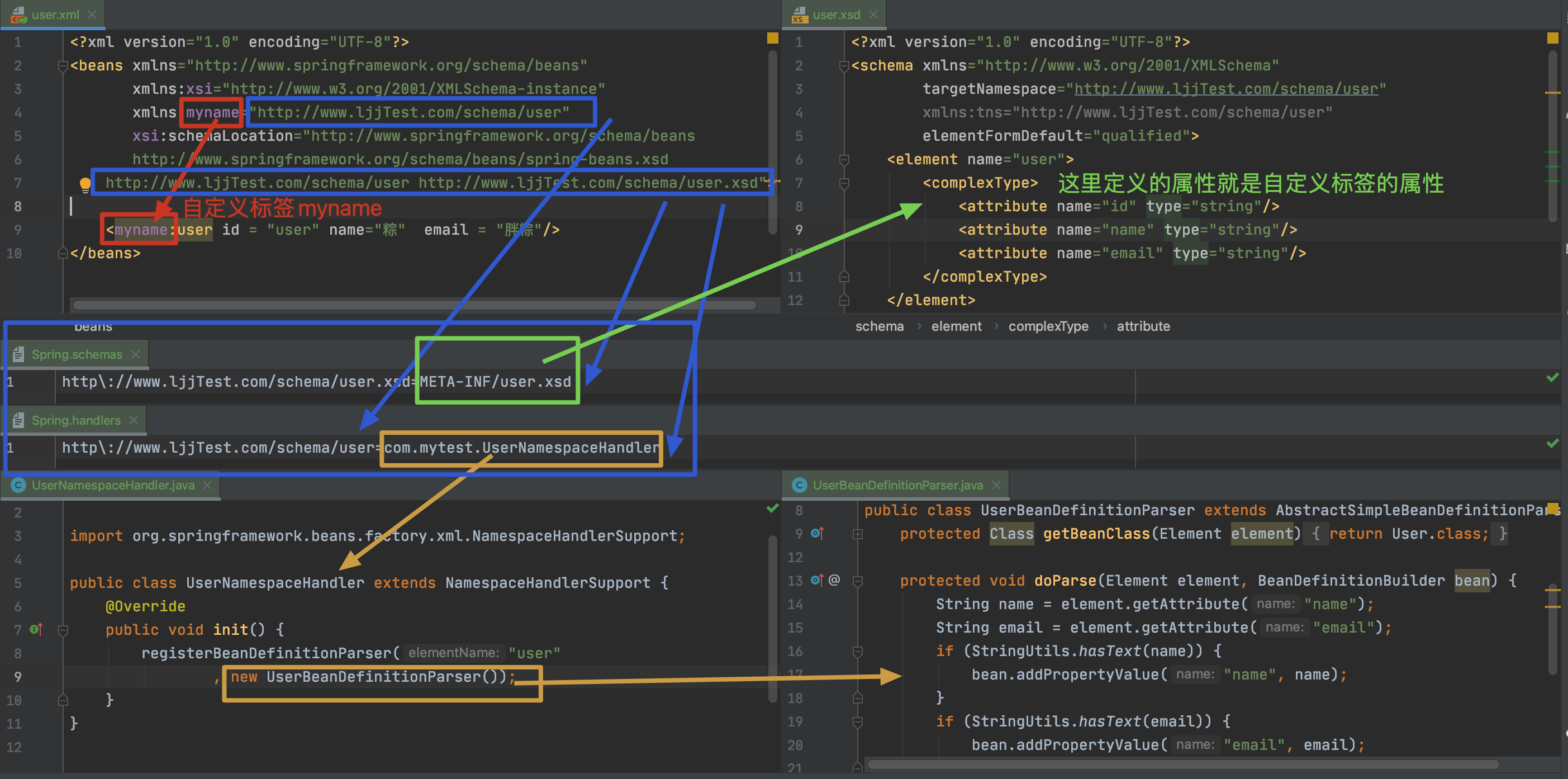Click the override gutter icon beside init()
This screenshot has width=1568, height=779.
(x=36, y=629)
